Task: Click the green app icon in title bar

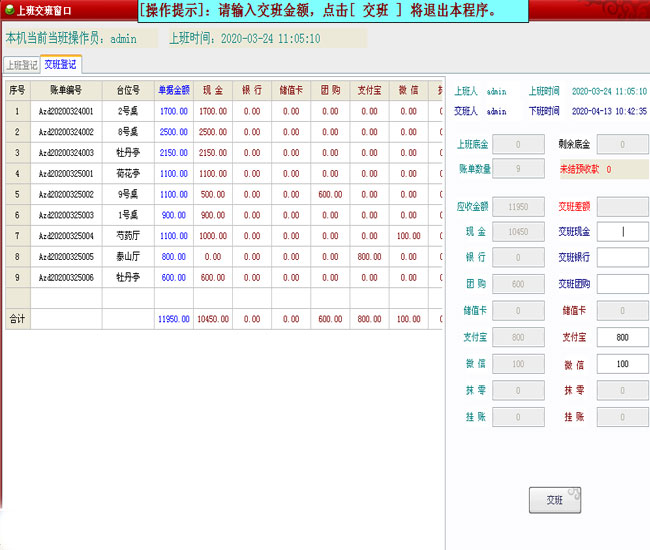Action: click(x=9, y=10)
